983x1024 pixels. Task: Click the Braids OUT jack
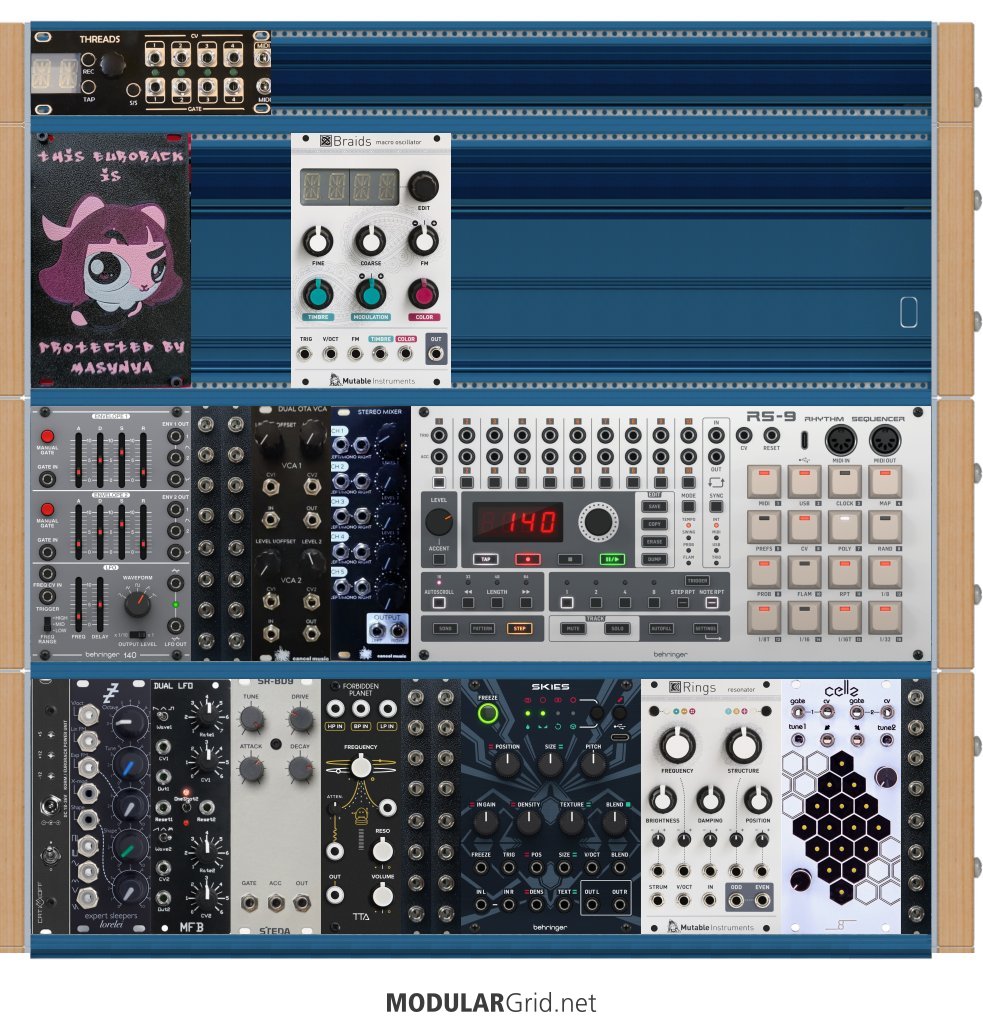click(436, 354)
